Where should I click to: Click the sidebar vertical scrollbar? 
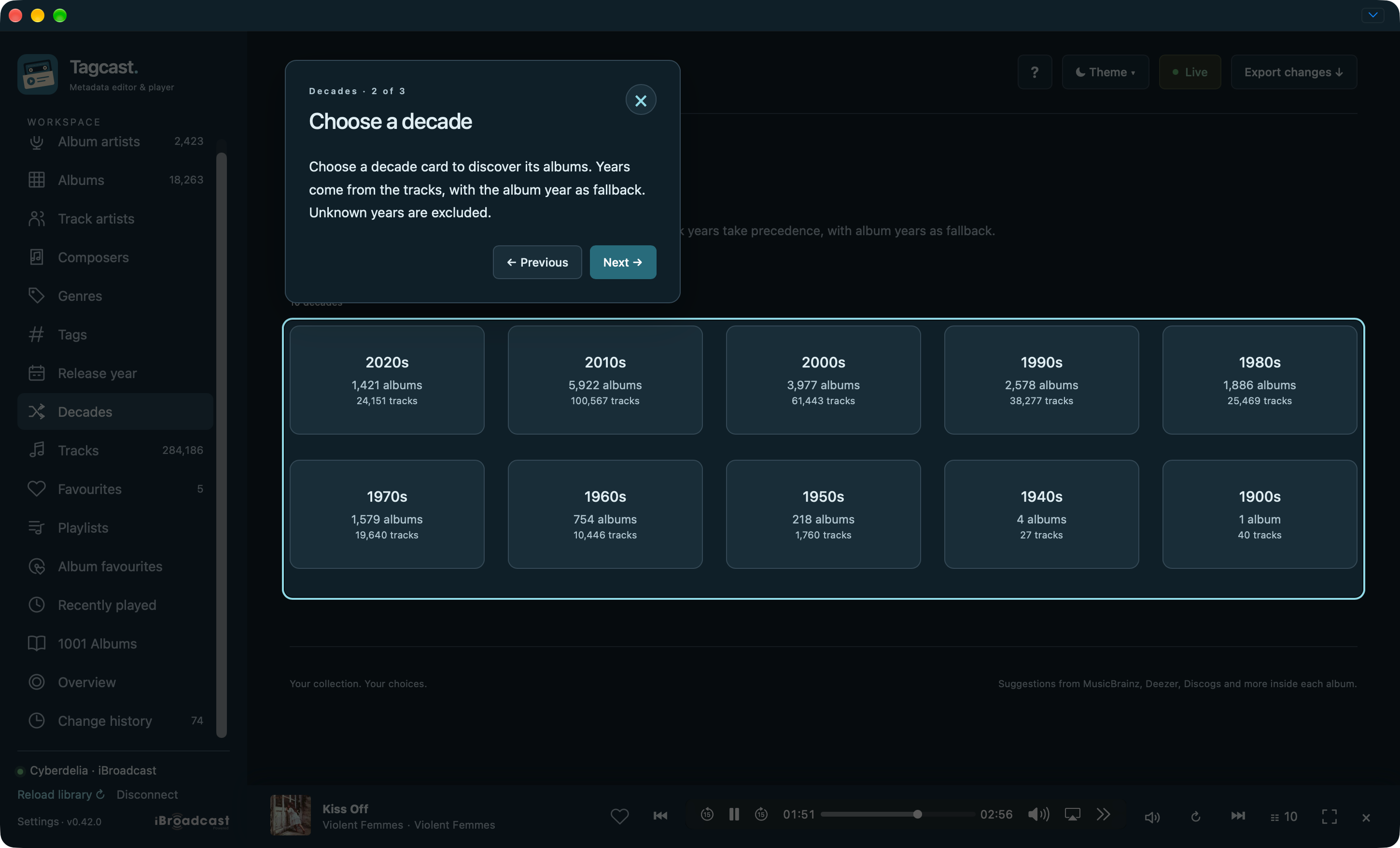click(x=222, y=445)
